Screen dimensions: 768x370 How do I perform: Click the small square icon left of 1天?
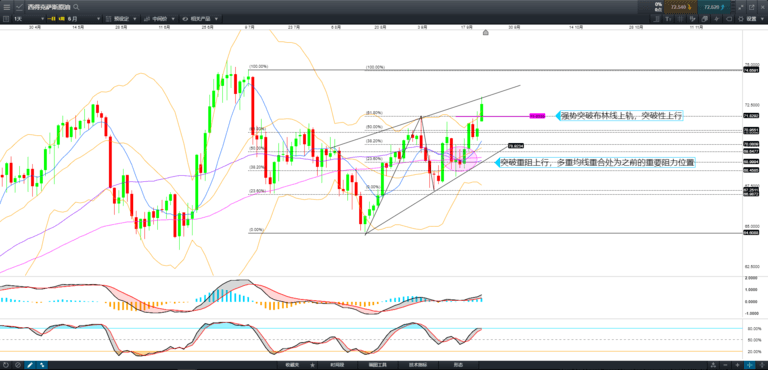pyautogui.click(x=6, y=19)
